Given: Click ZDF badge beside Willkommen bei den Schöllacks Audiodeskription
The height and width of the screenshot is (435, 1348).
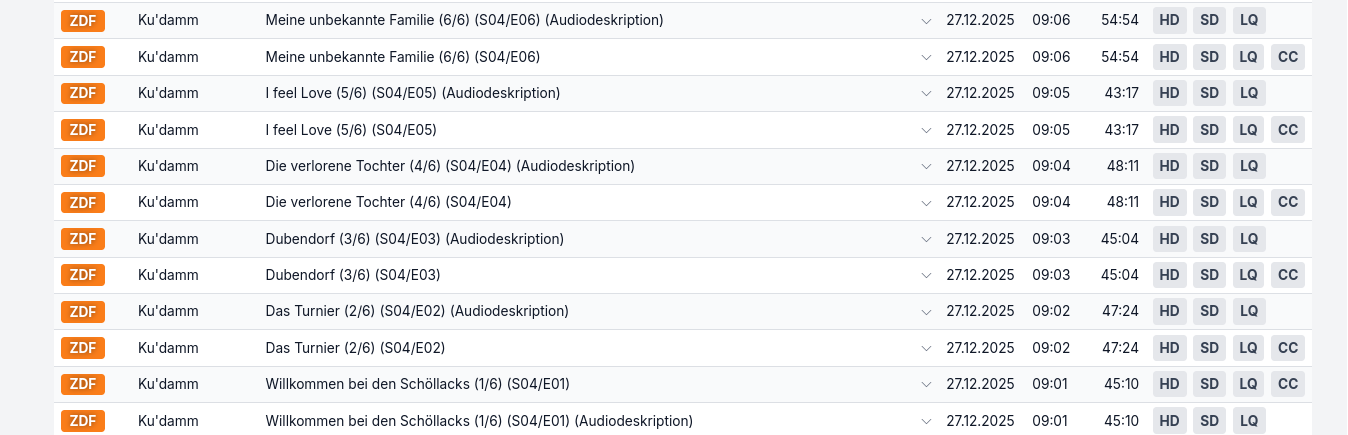Looking at the screenshot, I should click(x=83, y=420).
